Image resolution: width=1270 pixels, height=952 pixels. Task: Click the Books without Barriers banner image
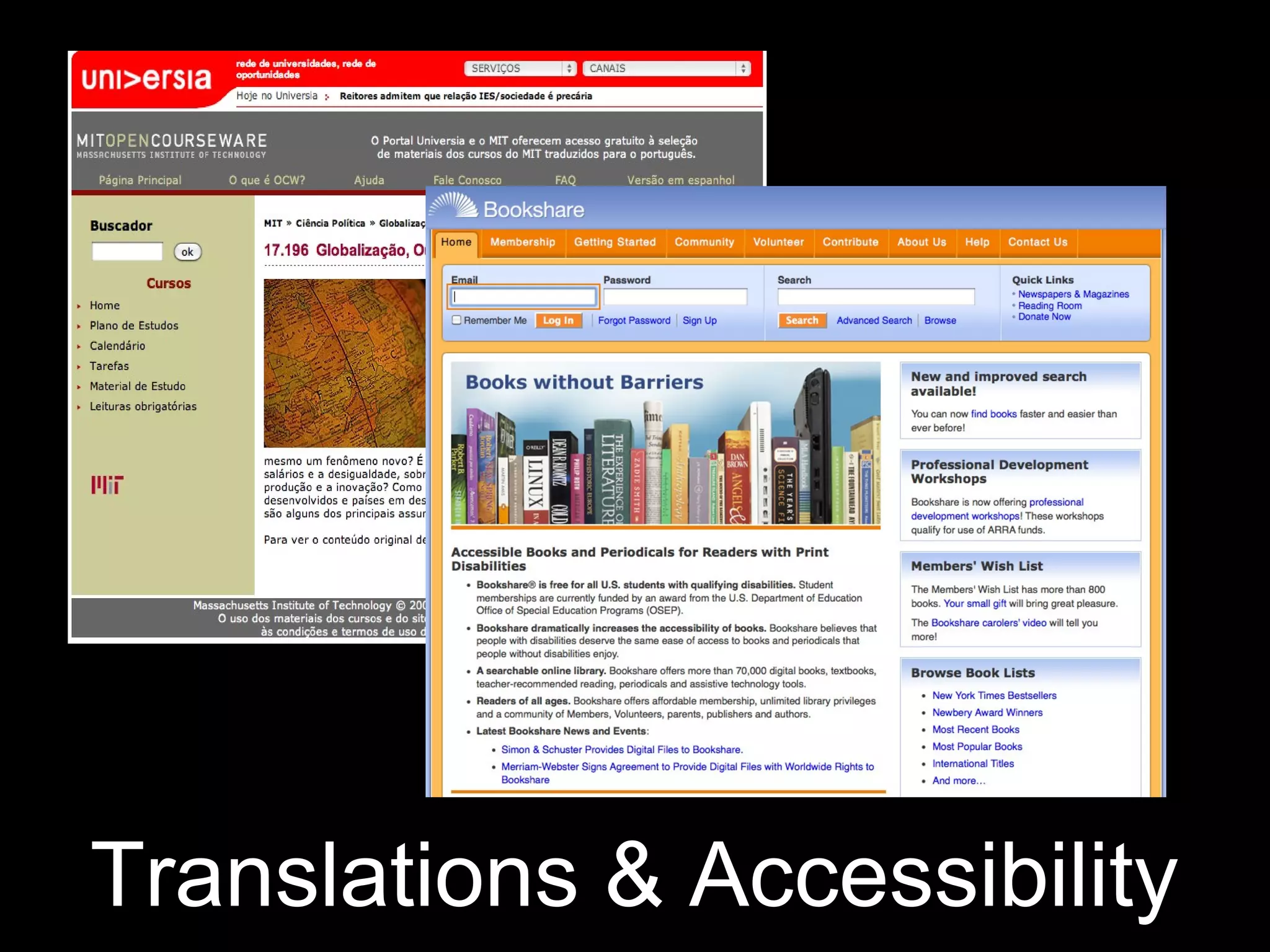pos(665,444)
